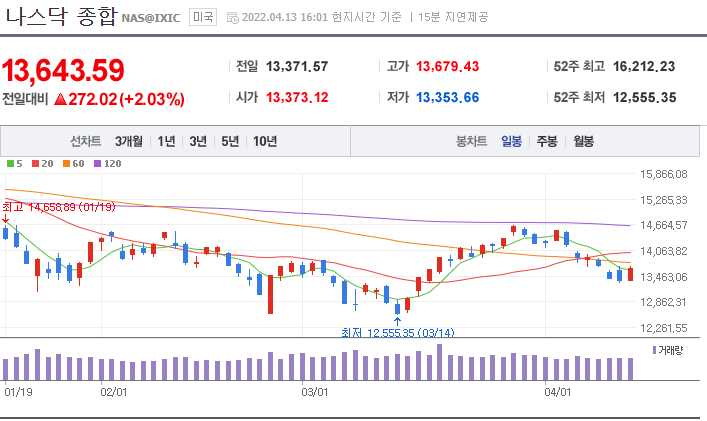Switch to 월봉 monthly candle chart
This screenshot has height=421, width=707.
coord(583,142)
